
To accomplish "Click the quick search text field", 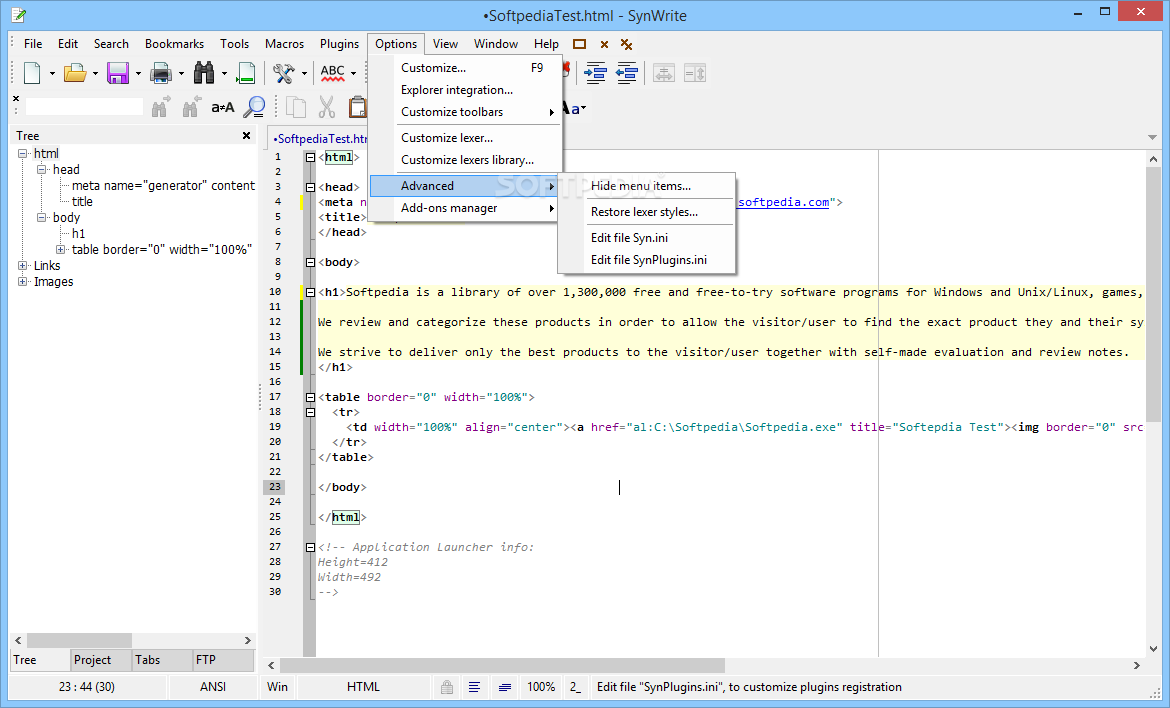I will tap(84, 107).
